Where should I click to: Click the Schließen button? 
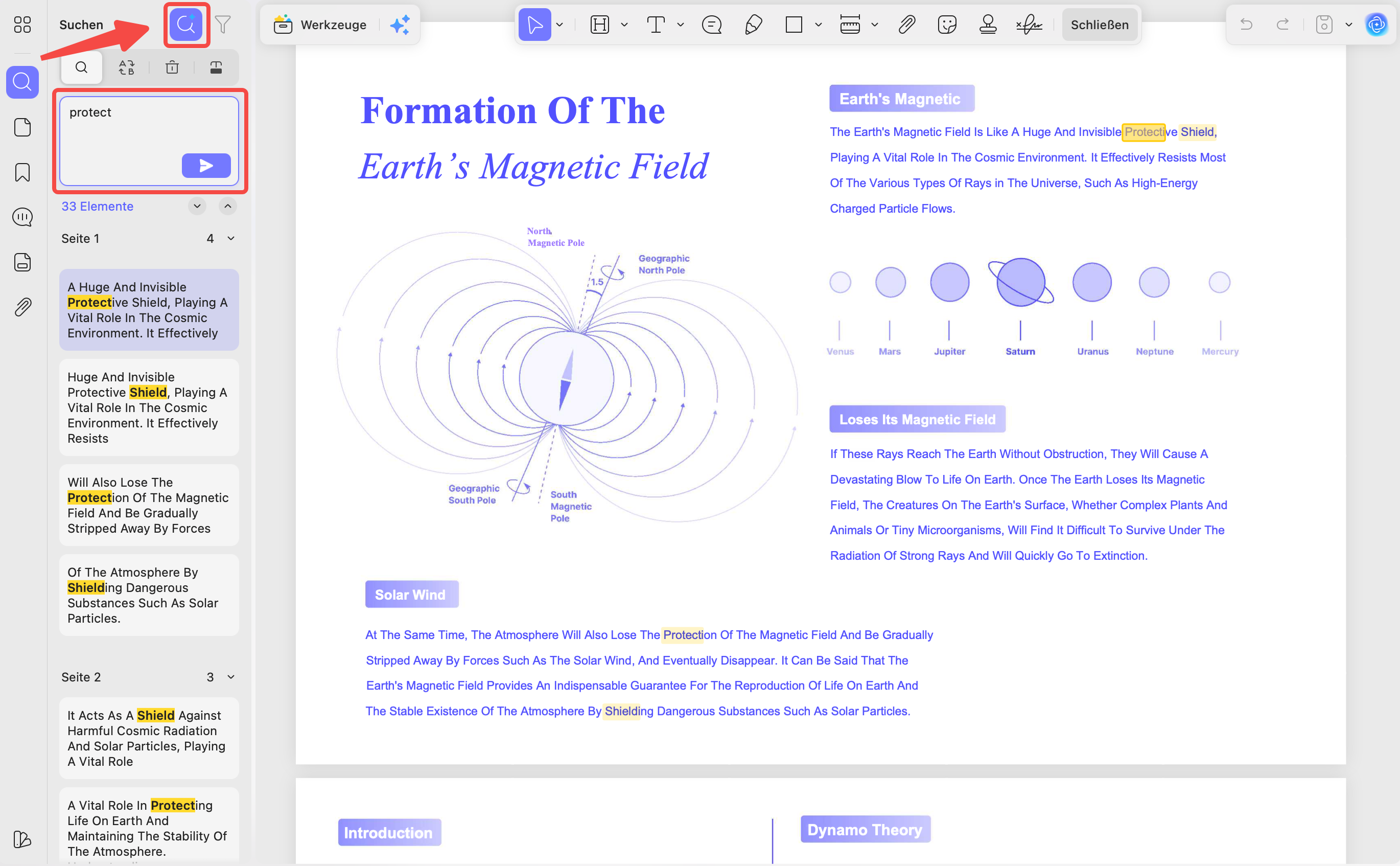click(x=1100, y=25)
